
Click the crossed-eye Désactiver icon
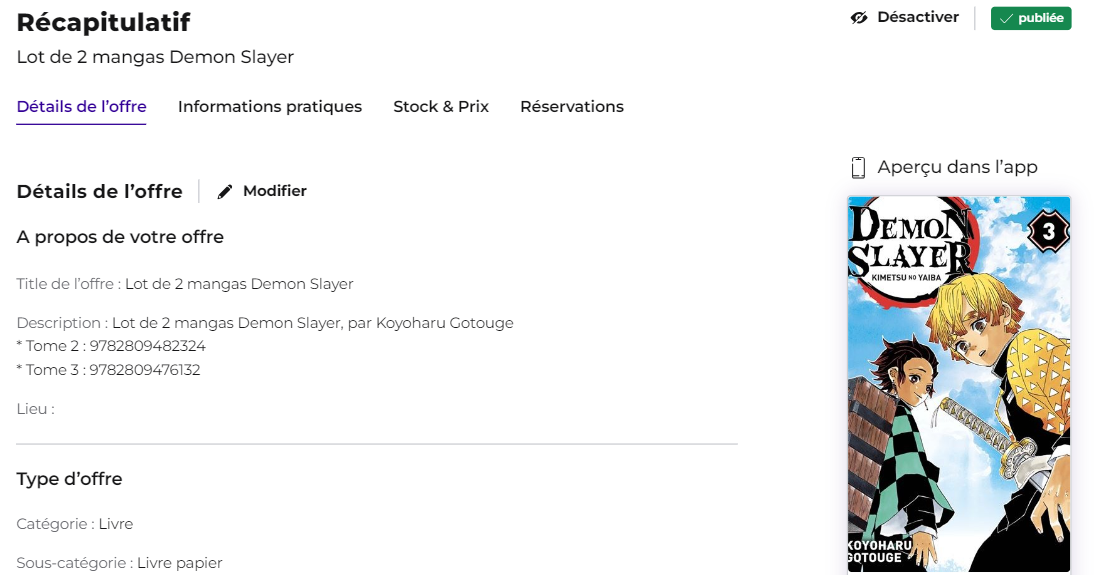point(859,18)
